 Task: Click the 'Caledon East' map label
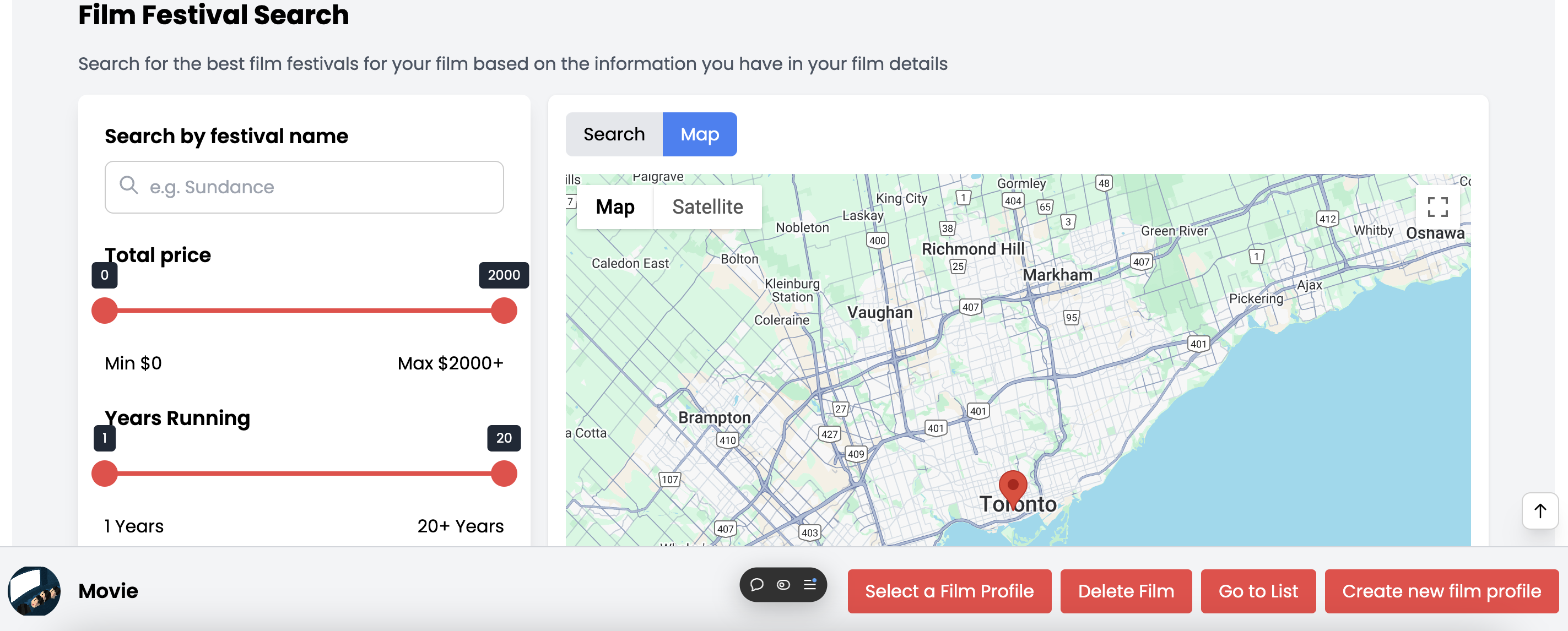630,264
